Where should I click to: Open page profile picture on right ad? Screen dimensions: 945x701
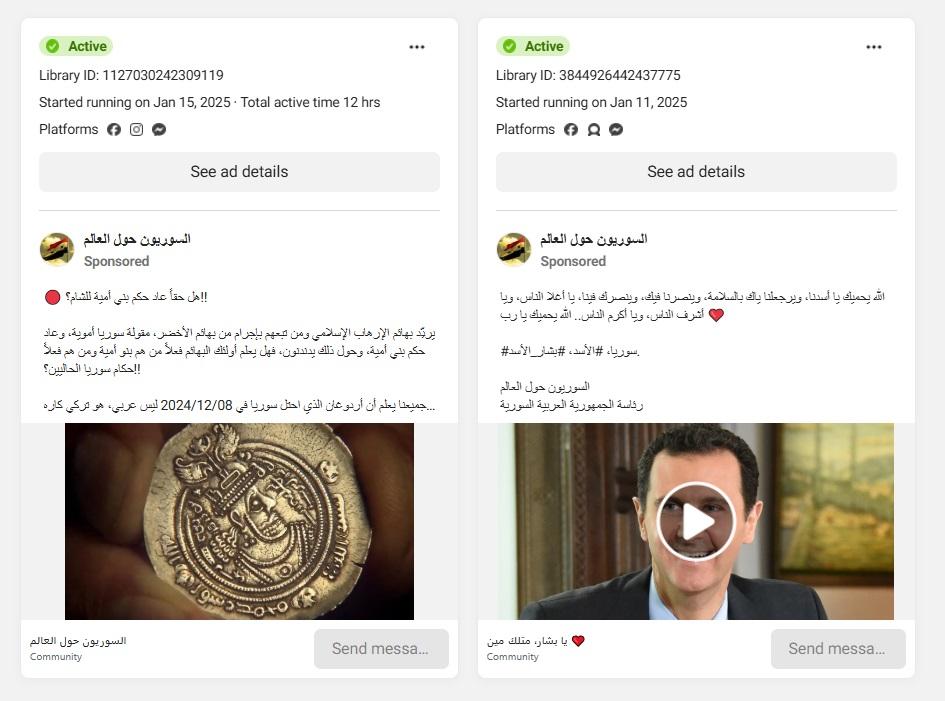513,250
